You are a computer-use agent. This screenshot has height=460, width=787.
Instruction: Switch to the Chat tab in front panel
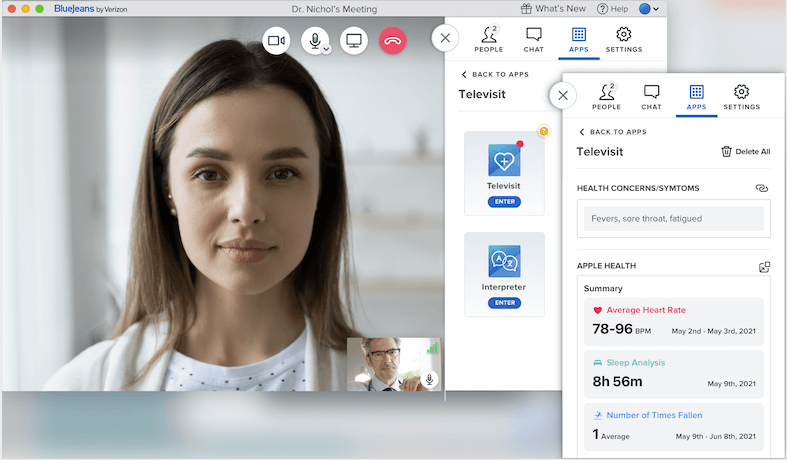coord(651,96)
